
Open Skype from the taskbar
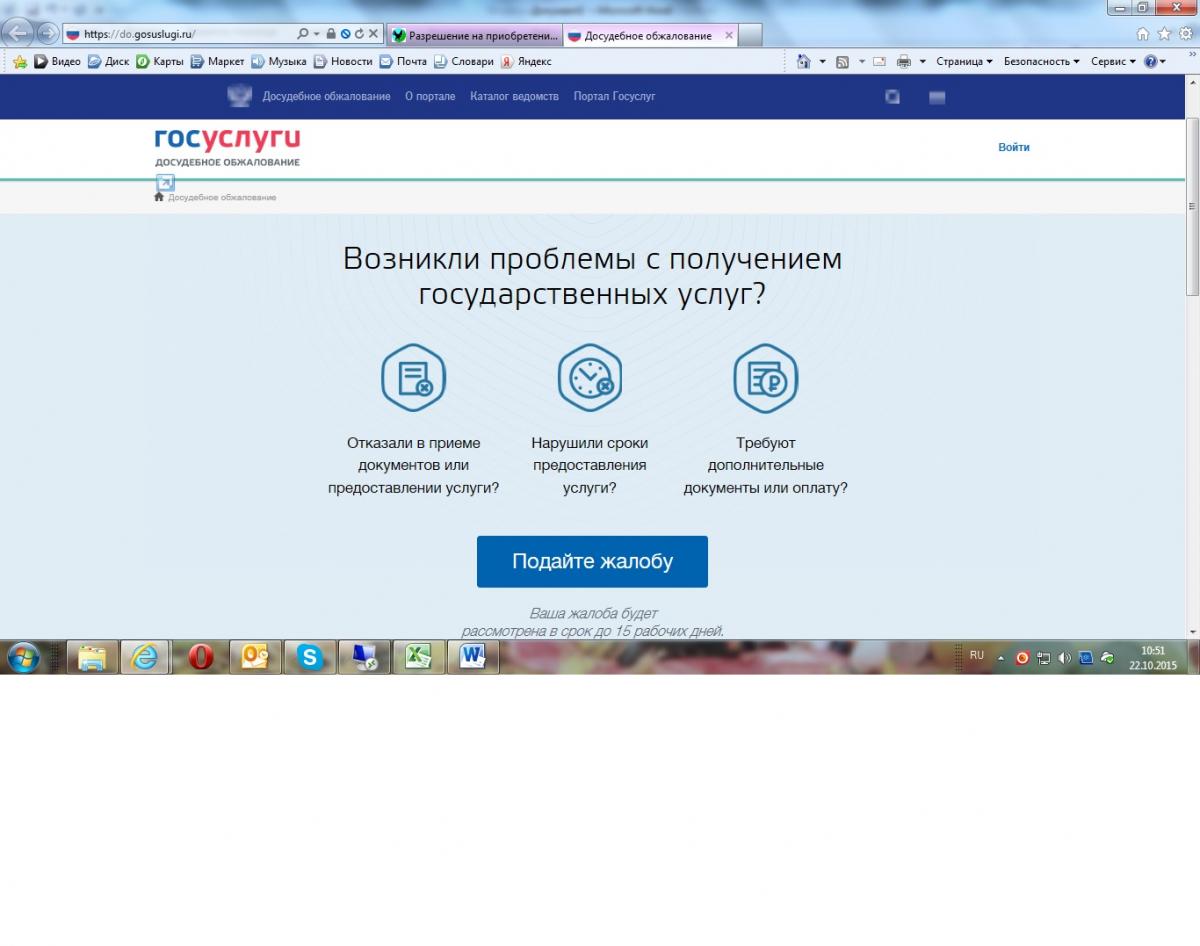(x=310, y=657)
